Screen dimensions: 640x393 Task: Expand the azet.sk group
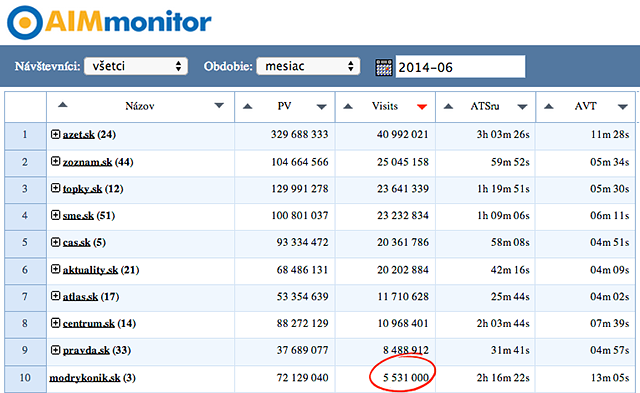[x=56, y=134]
